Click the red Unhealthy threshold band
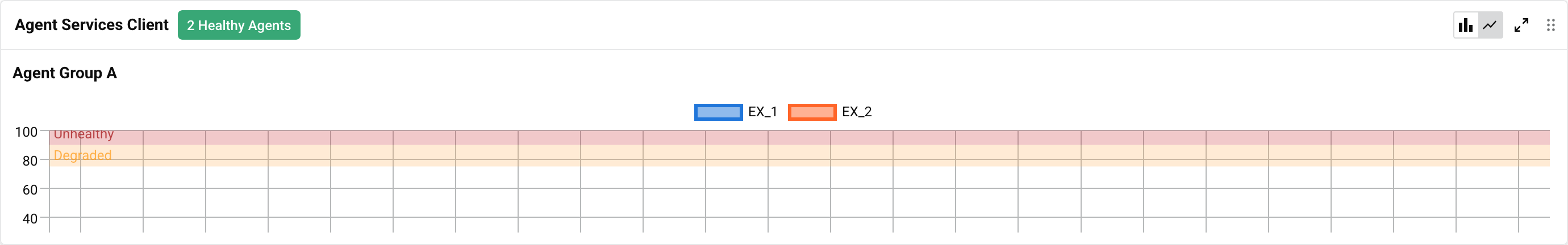The width and height of the screenshot is (1568, 245). tap(791, 137)
